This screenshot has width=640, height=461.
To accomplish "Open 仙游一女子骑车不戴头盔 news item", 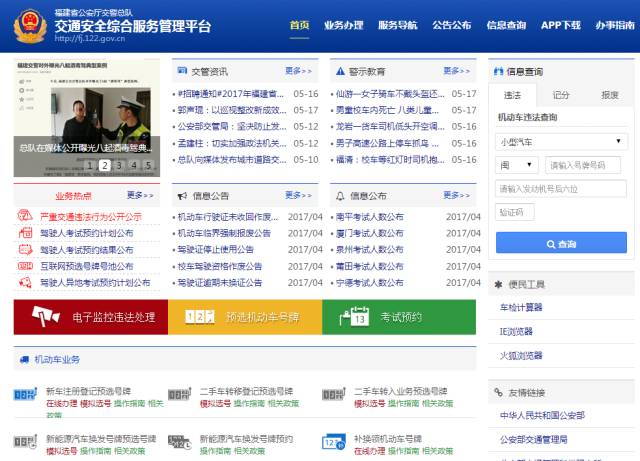I will [x=390, y=94].
